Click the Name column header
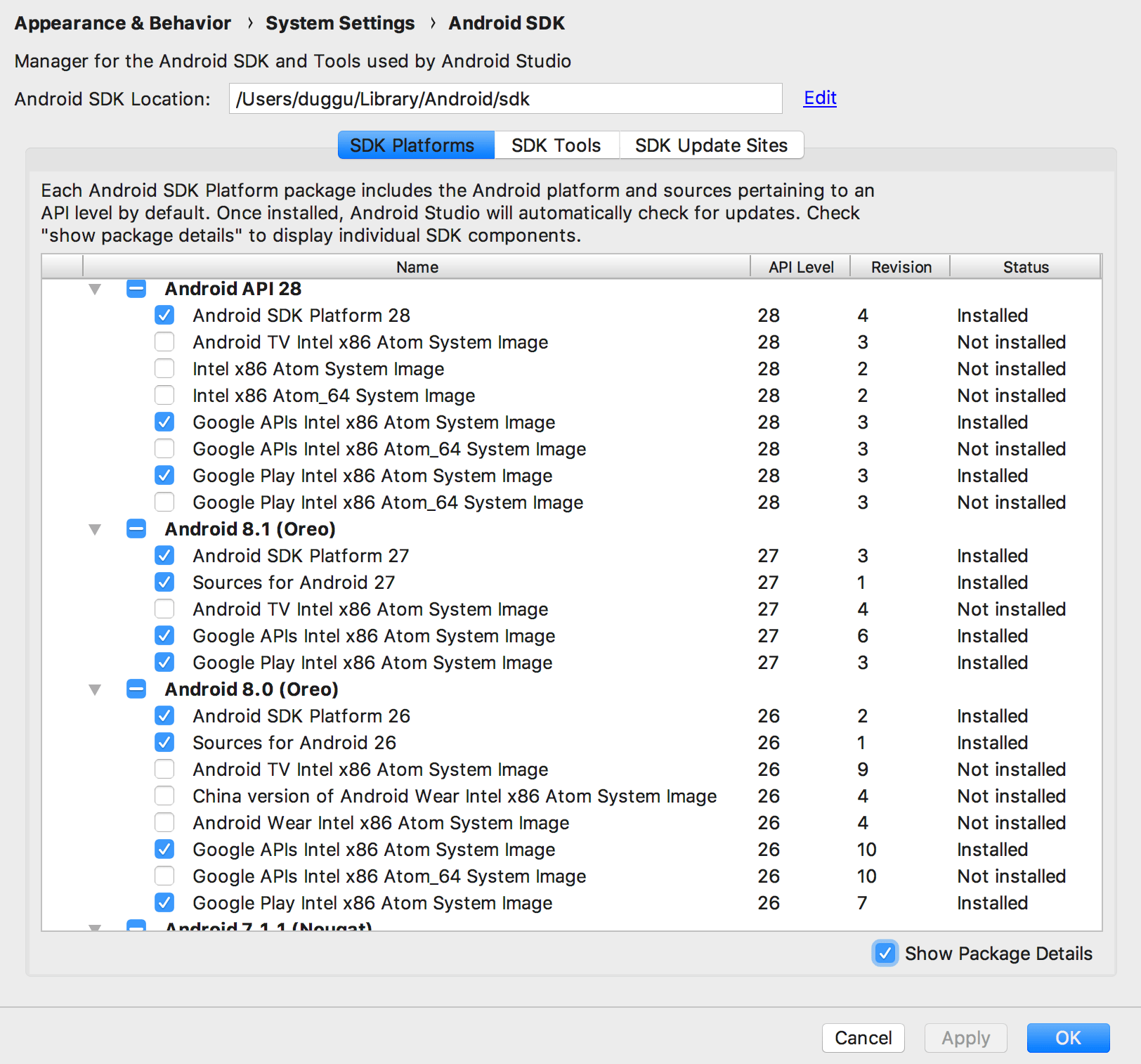Viewport: 1141px width, 1064px height. [417, 267]
